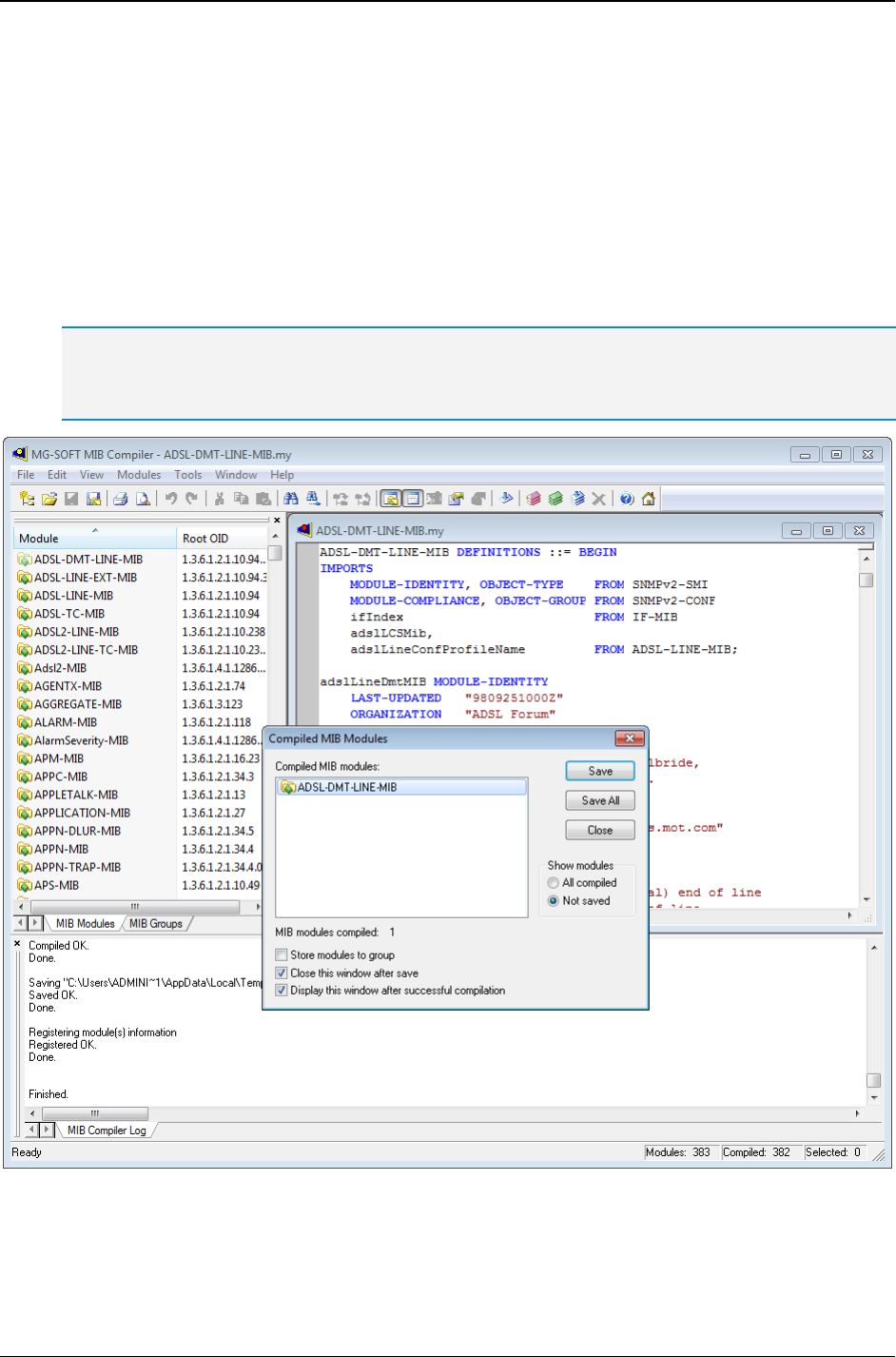Select the APS-MIB module row
The height and width of the screenshot is (1357, 896).
(x=56, y=885)
